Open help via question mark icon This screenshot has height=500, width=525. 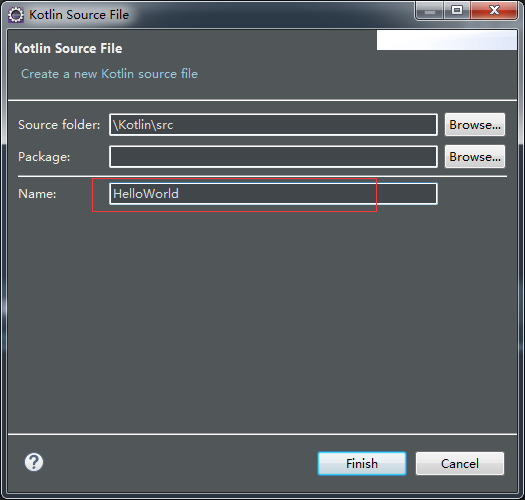coord(34,462)
